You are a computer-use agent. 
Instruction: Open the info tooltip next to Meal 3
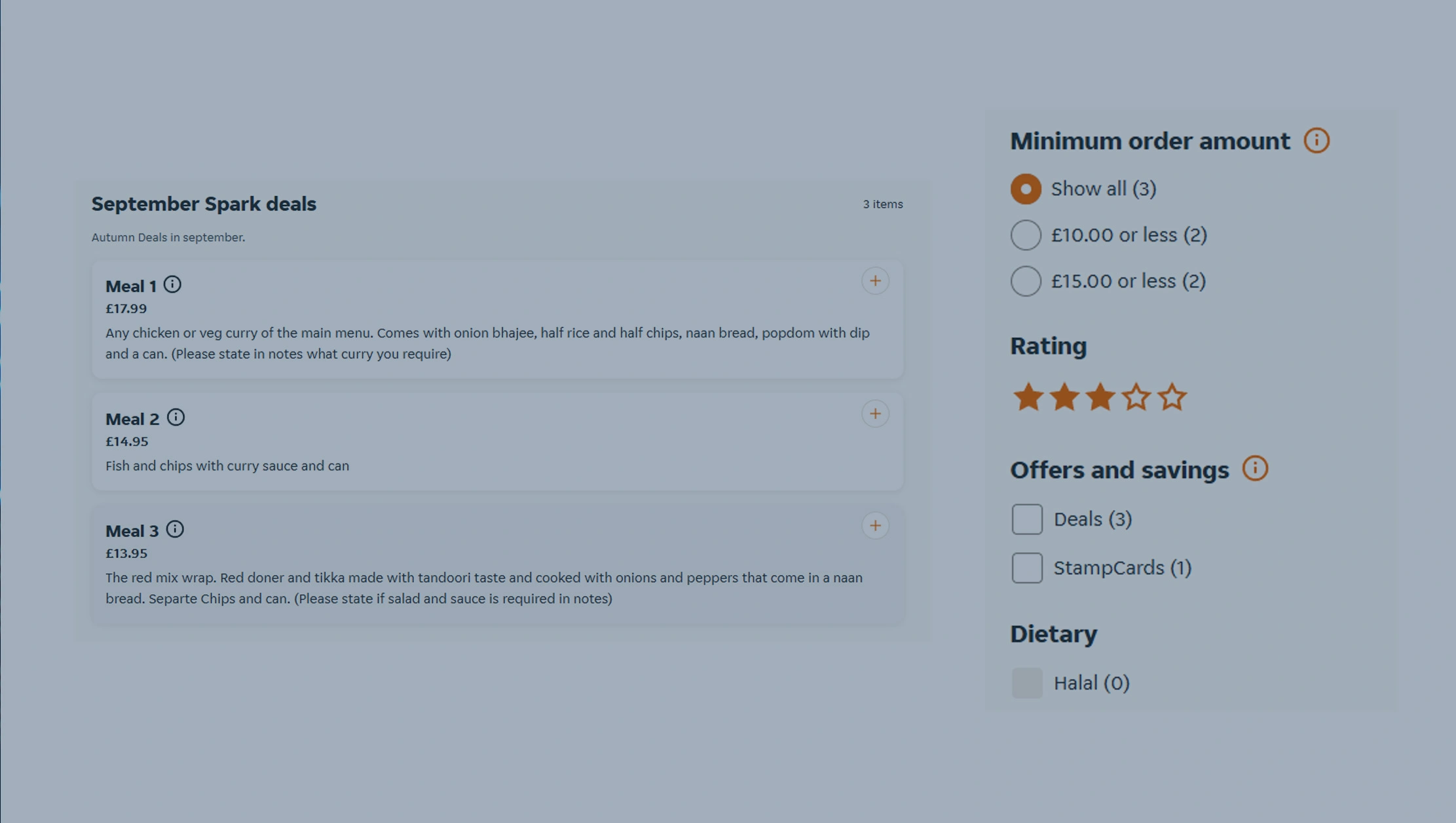[175, 529]
